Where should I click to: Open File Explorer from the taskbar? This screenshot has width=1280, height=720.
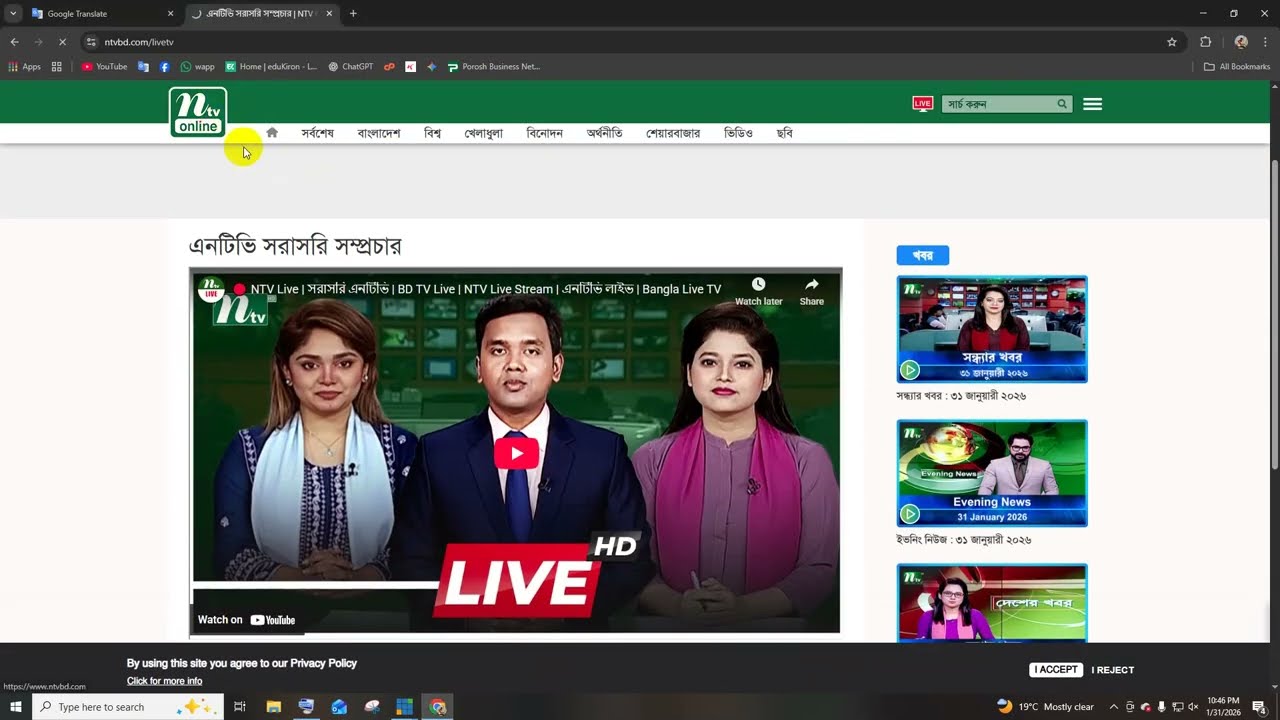tap(273, 707)
